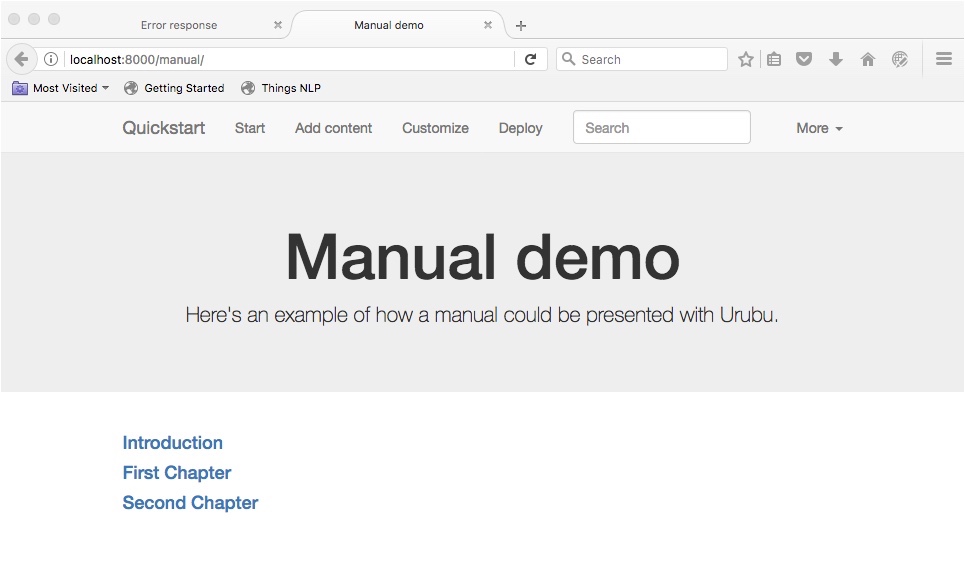Click the Most Visited folder icon
The image size is (965, 574).
click(20, 88)
